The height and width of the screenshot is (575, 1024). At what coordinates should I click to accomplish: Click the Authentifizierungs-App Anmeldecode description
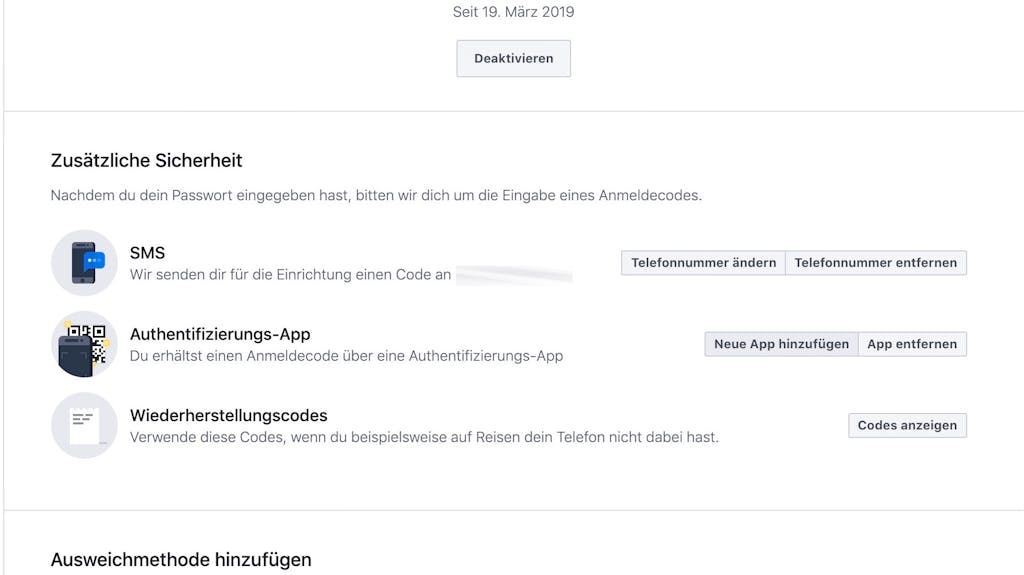[346, 356]
